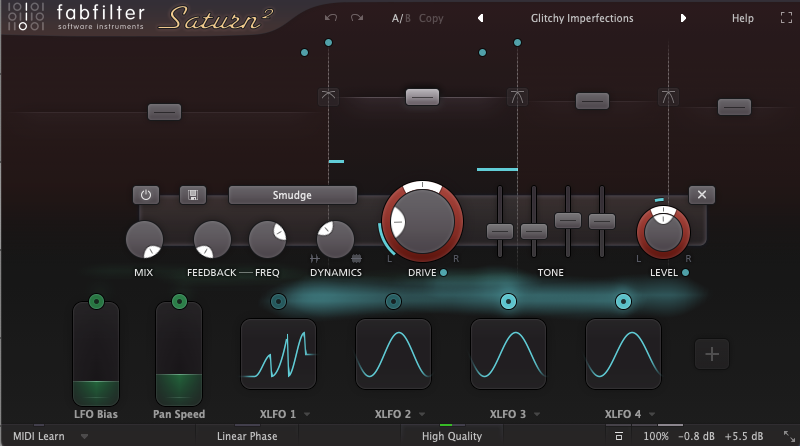
Task: Click the undo arrow icon
Action: pyautogui.click(x=331, y=18)
